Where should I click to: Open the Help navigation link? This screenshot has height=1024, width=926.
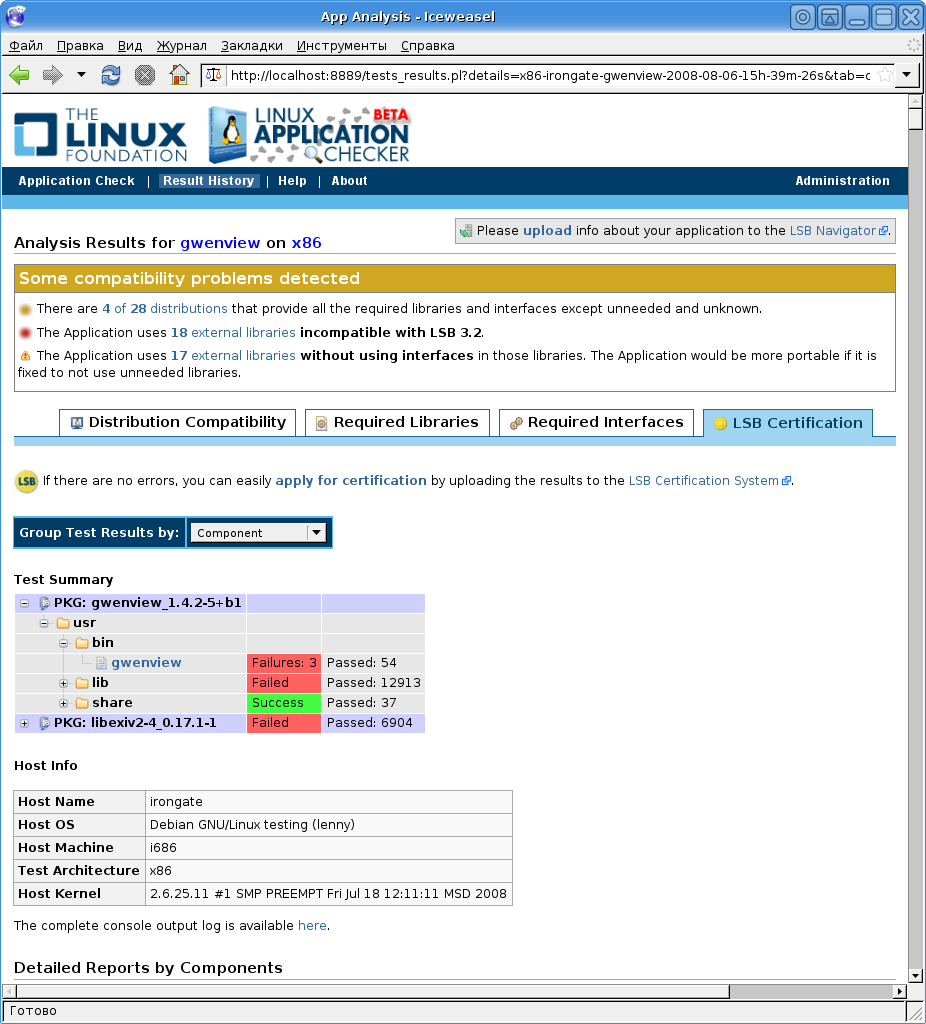pos(292,181)
